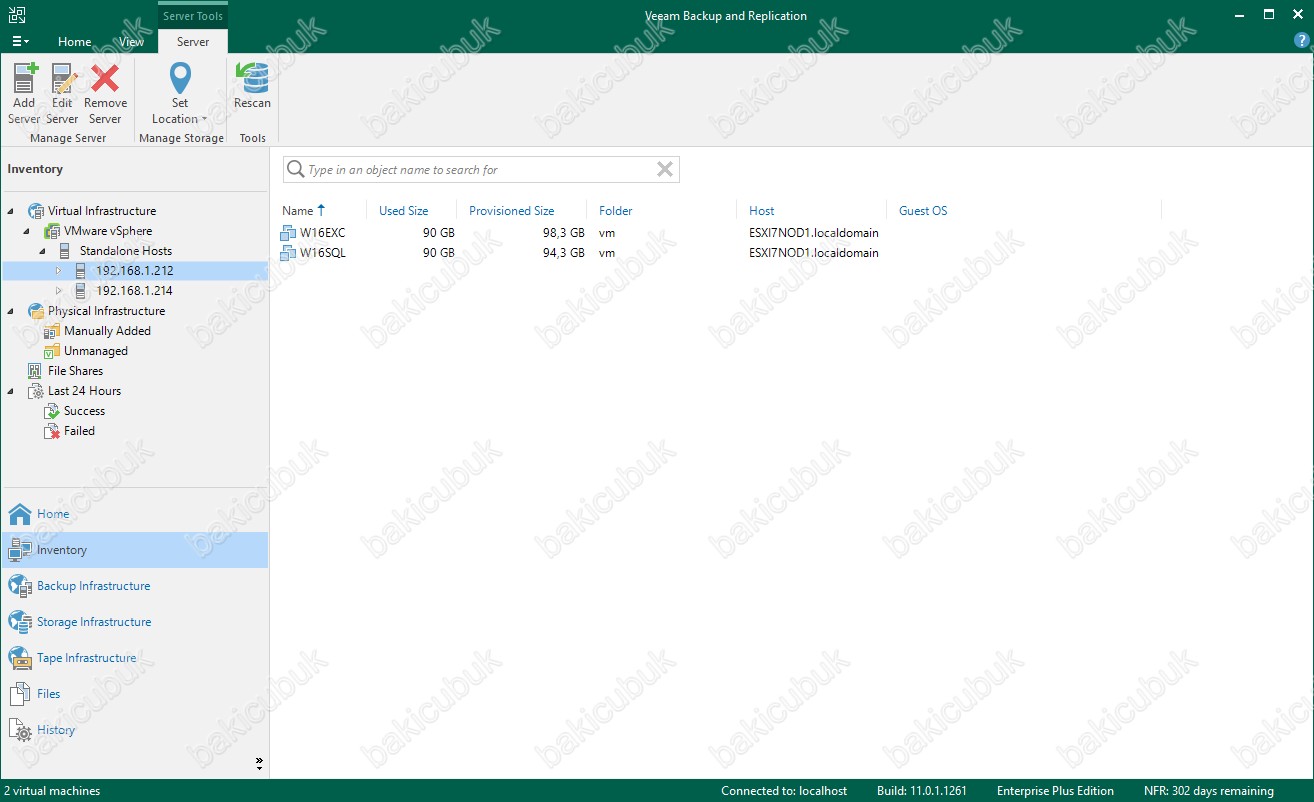Select the File Shares tree item
The image size is (1314, 802).
click(x=75, y=371)
